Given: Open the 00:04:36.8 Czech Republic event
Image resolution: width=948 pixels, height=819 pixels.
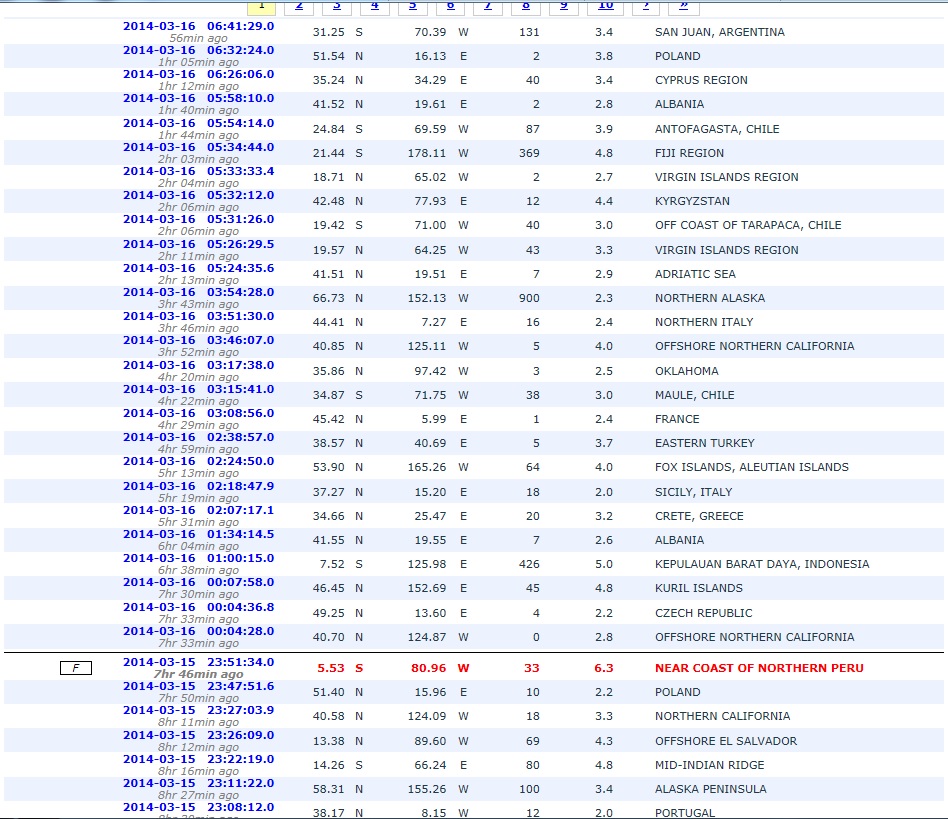Looking at the screenshot, I should 198,608.
